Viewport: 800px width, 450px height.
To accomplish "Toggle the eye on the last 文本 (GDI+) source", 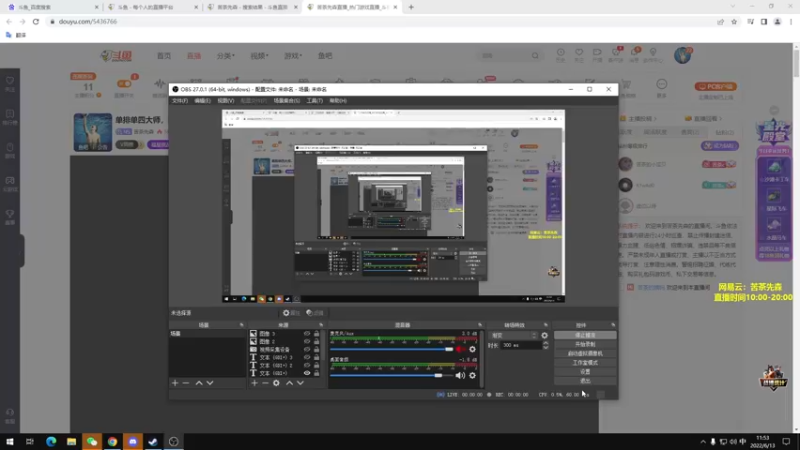I will coord(307,373).
